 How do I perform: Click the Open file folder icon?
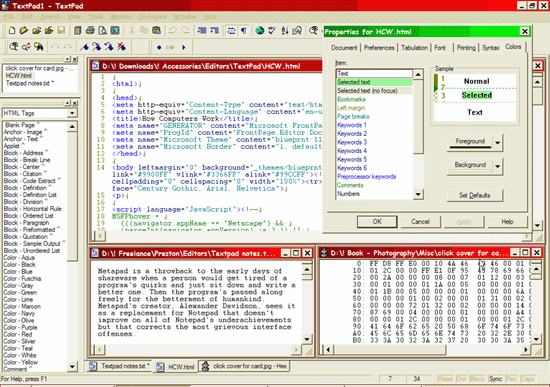tap(24, 31)
